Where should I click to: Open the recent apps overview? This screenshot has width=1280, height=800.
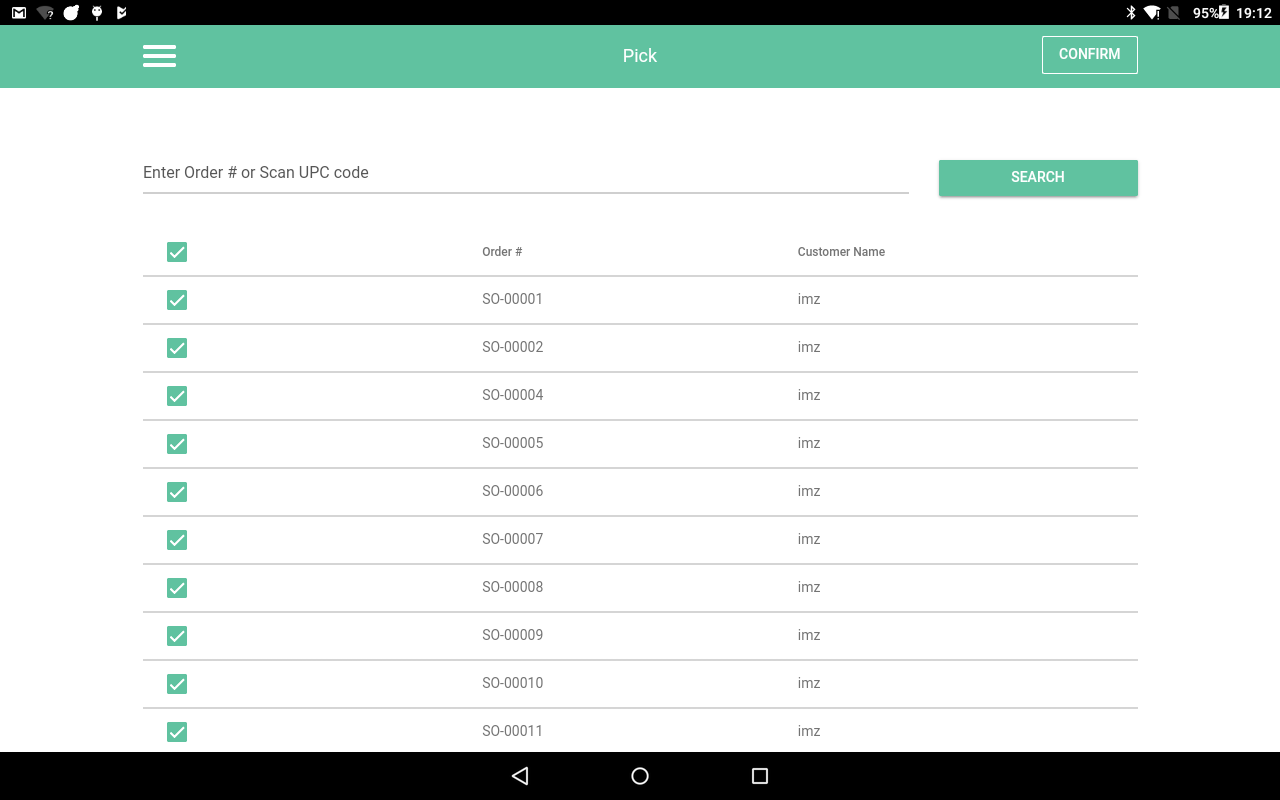[x=760, y=776]
